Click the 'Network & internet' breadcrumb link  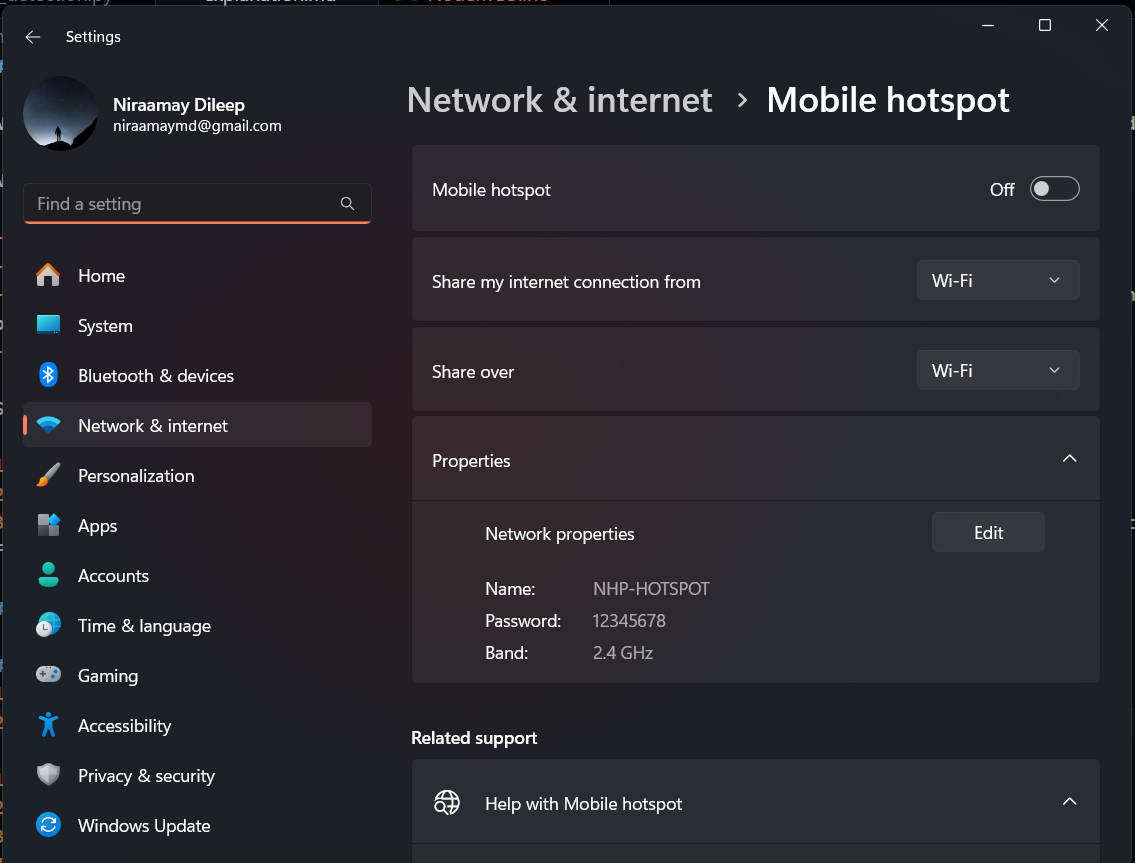(560, 100)
